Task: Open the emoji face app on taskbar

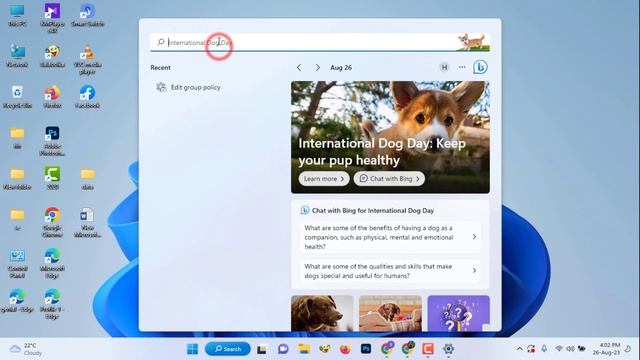Action: pyautogui.click(x=325, y=349)
